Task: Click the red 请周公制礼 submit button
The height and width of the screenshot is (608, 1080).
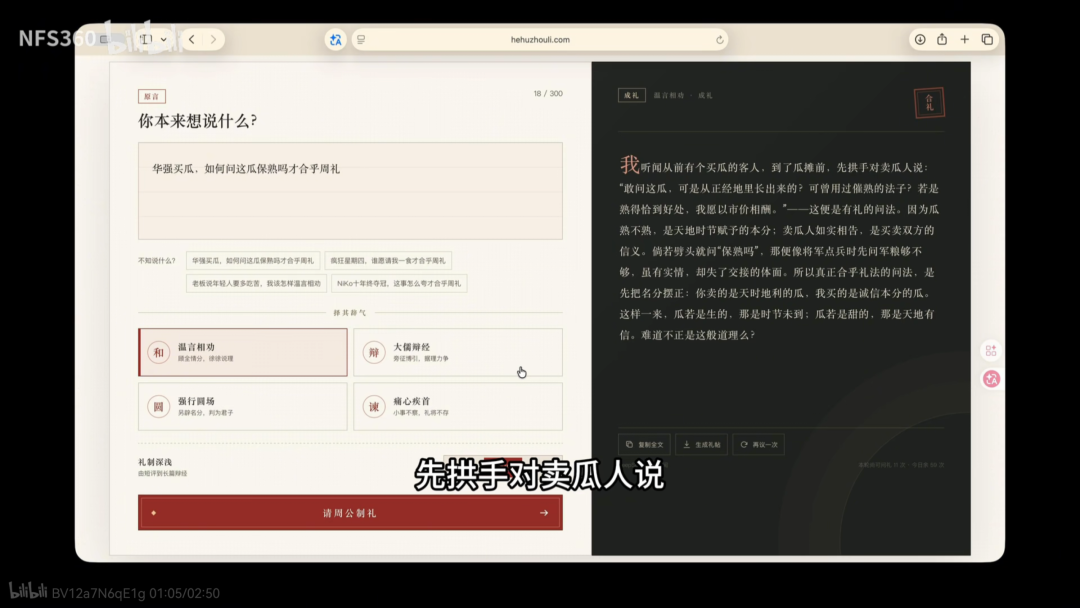Action: pyautogui.click(x=350, y=512)
